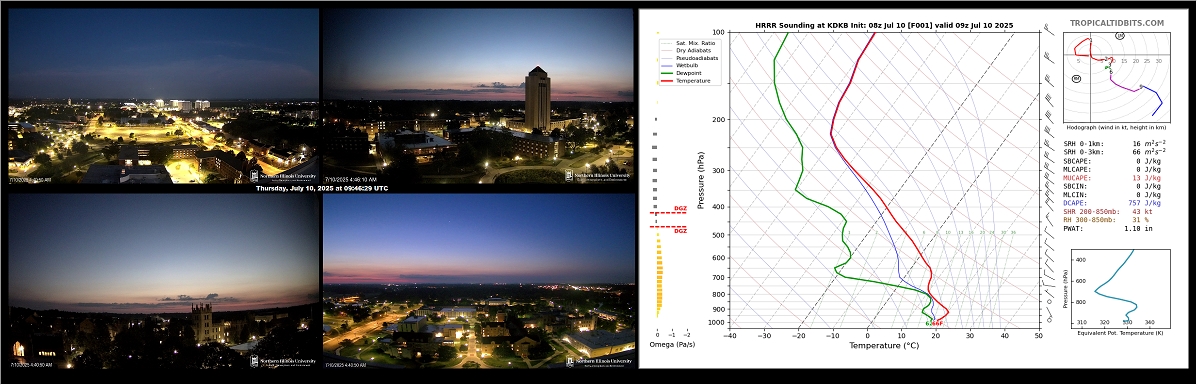Viewport: 1197px width, 385px height.
Task: Select the bottom-right campus webcam image
Action: click(x=478, y=281)
